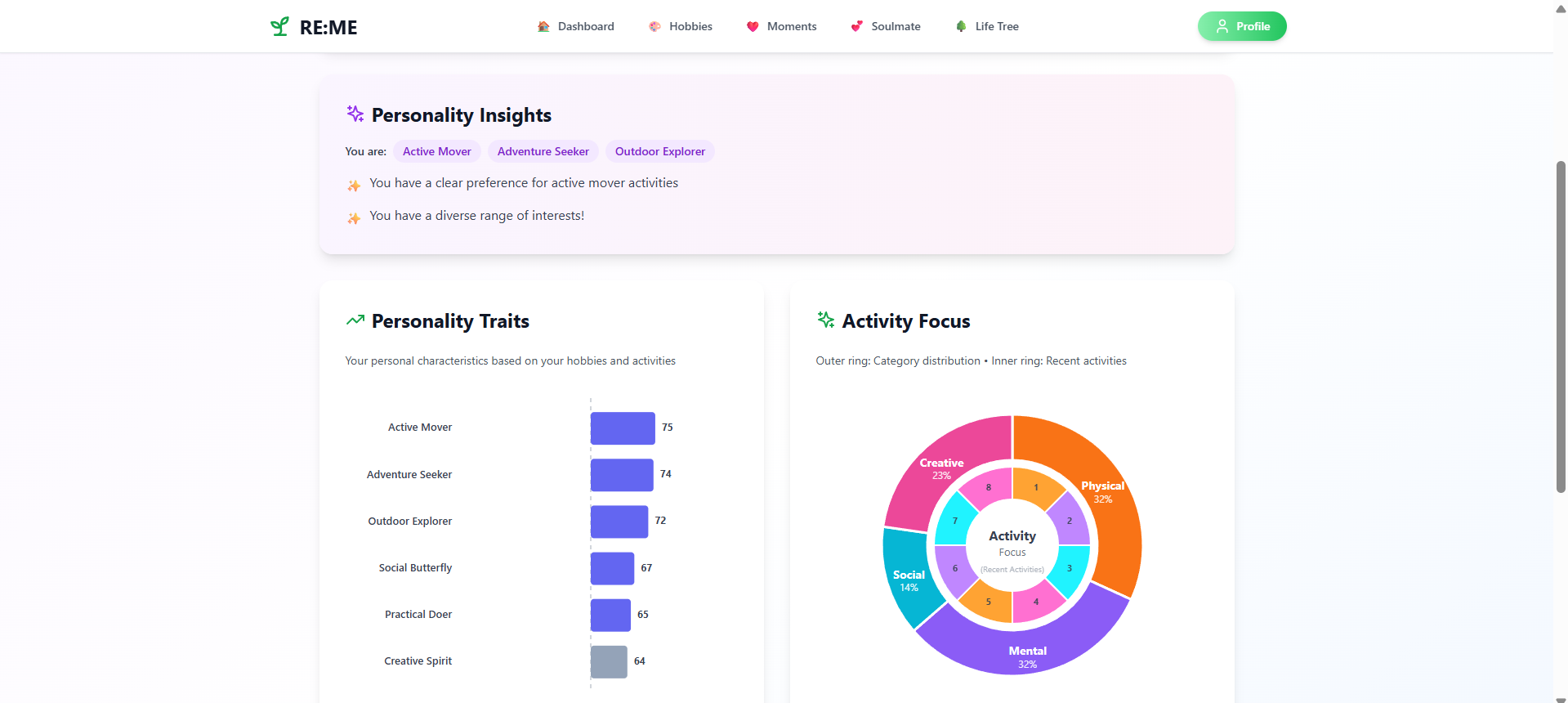
Task: Click the page vertical scrollbar thumb
Action: (x=1561, y=327)
